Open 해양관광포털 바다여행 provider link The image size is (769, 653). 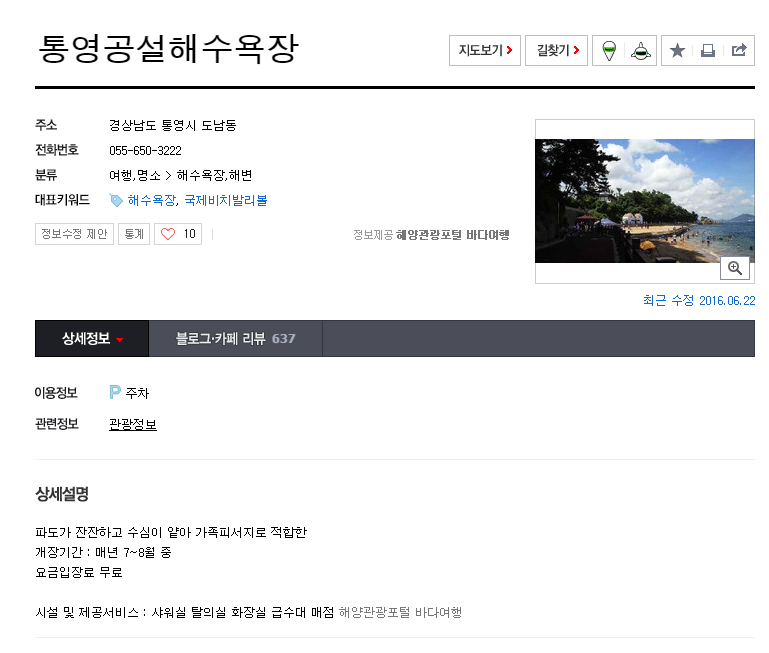pyautogui.click(x=453, y=235)
